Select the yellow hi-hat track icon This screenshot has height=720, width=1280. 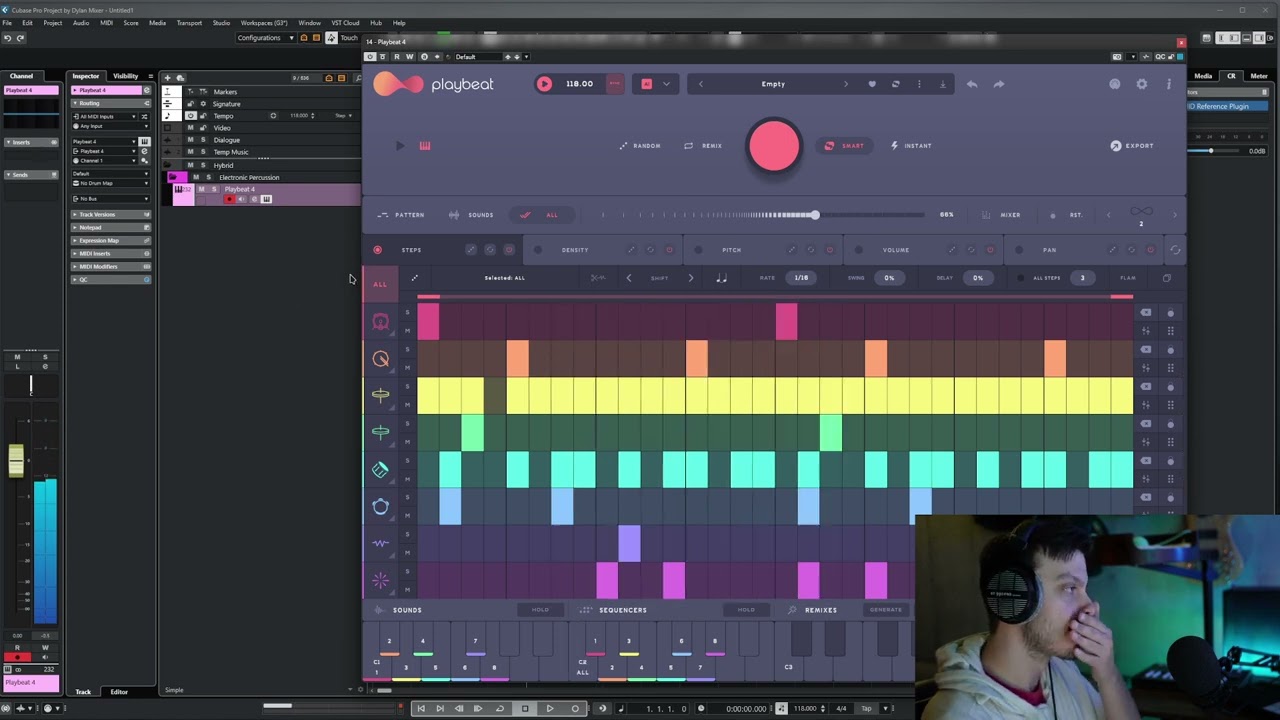click(x=380, y=395)
